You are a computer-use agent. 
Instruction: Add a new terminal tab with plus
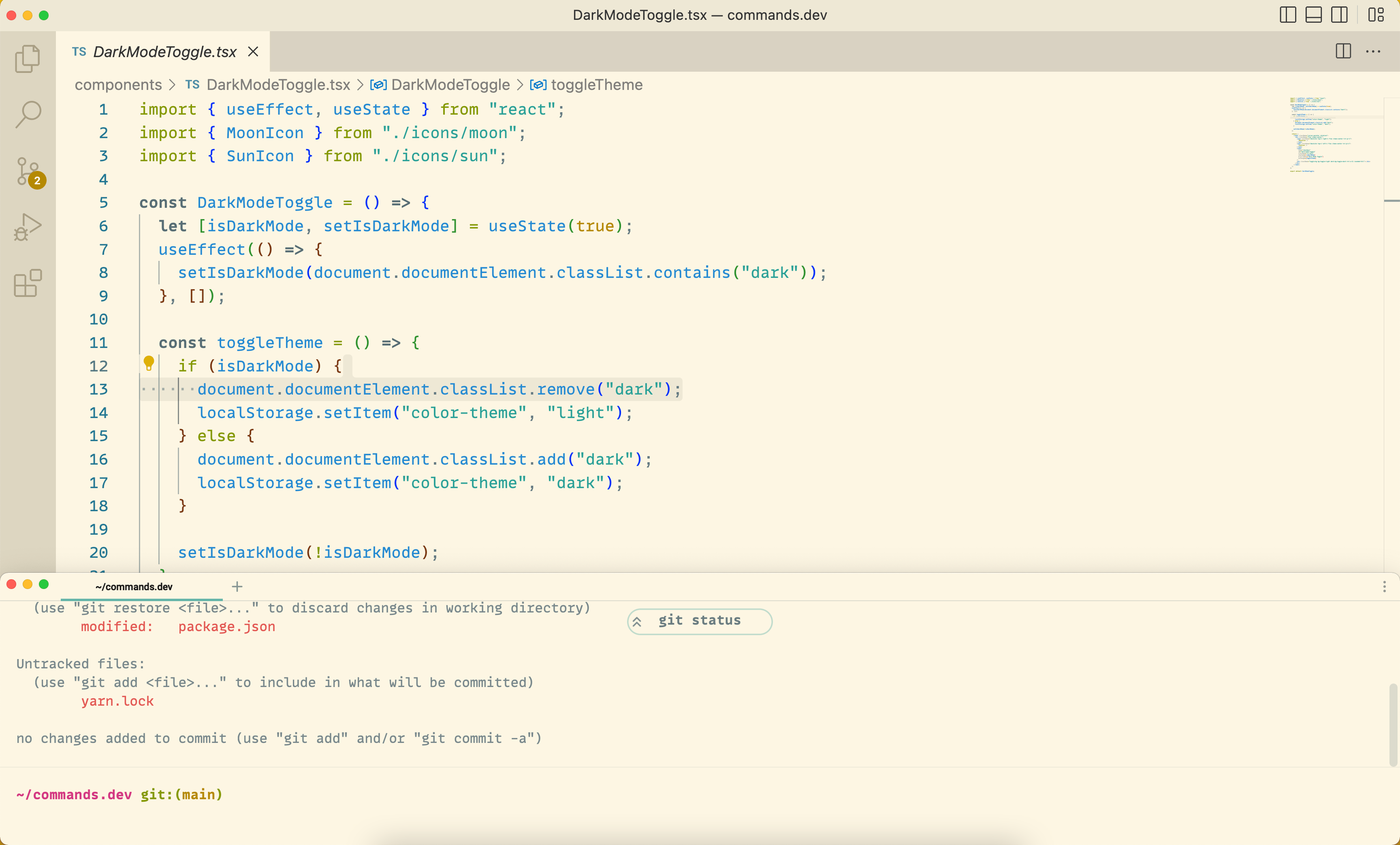point(237,587)
